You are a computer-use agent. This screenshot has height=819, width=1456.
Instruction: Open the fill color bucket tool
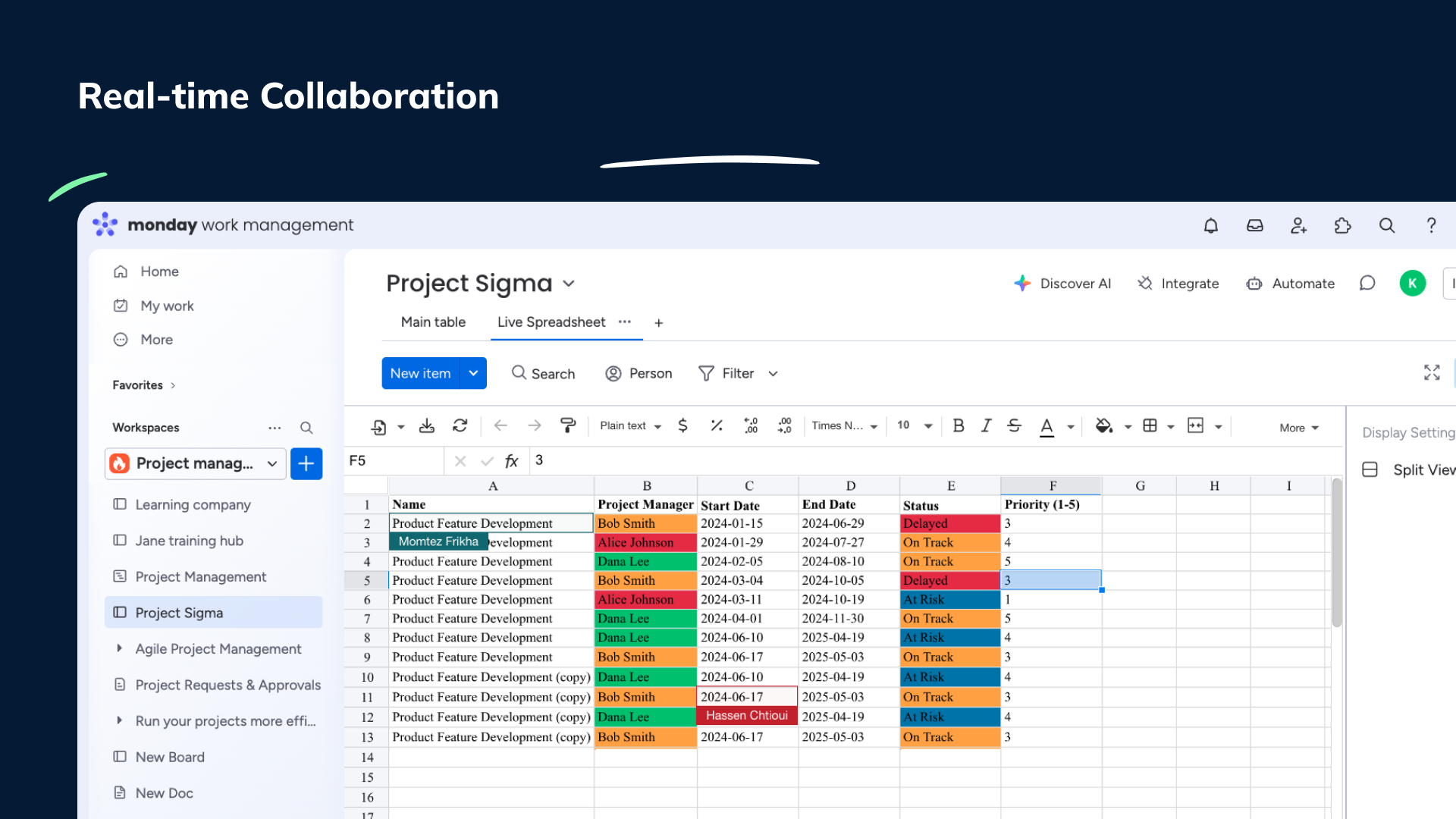click(1104, 425)
